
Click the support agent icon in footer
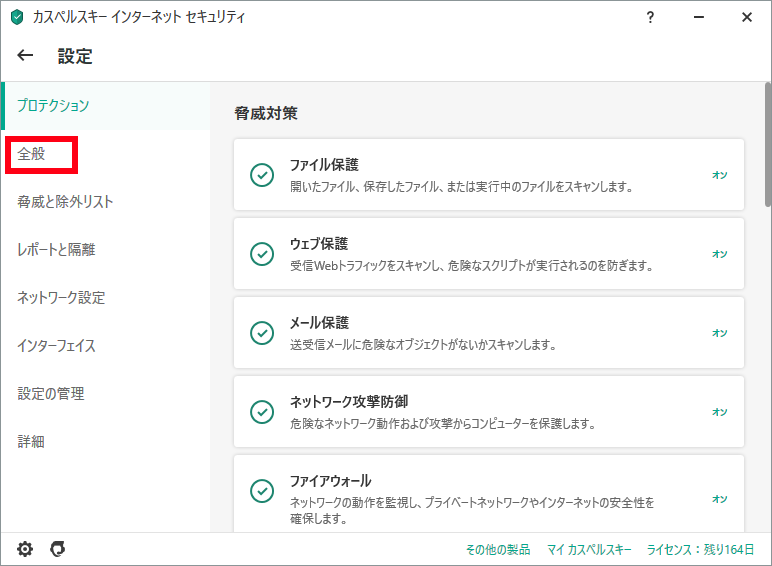click(58, 549)
